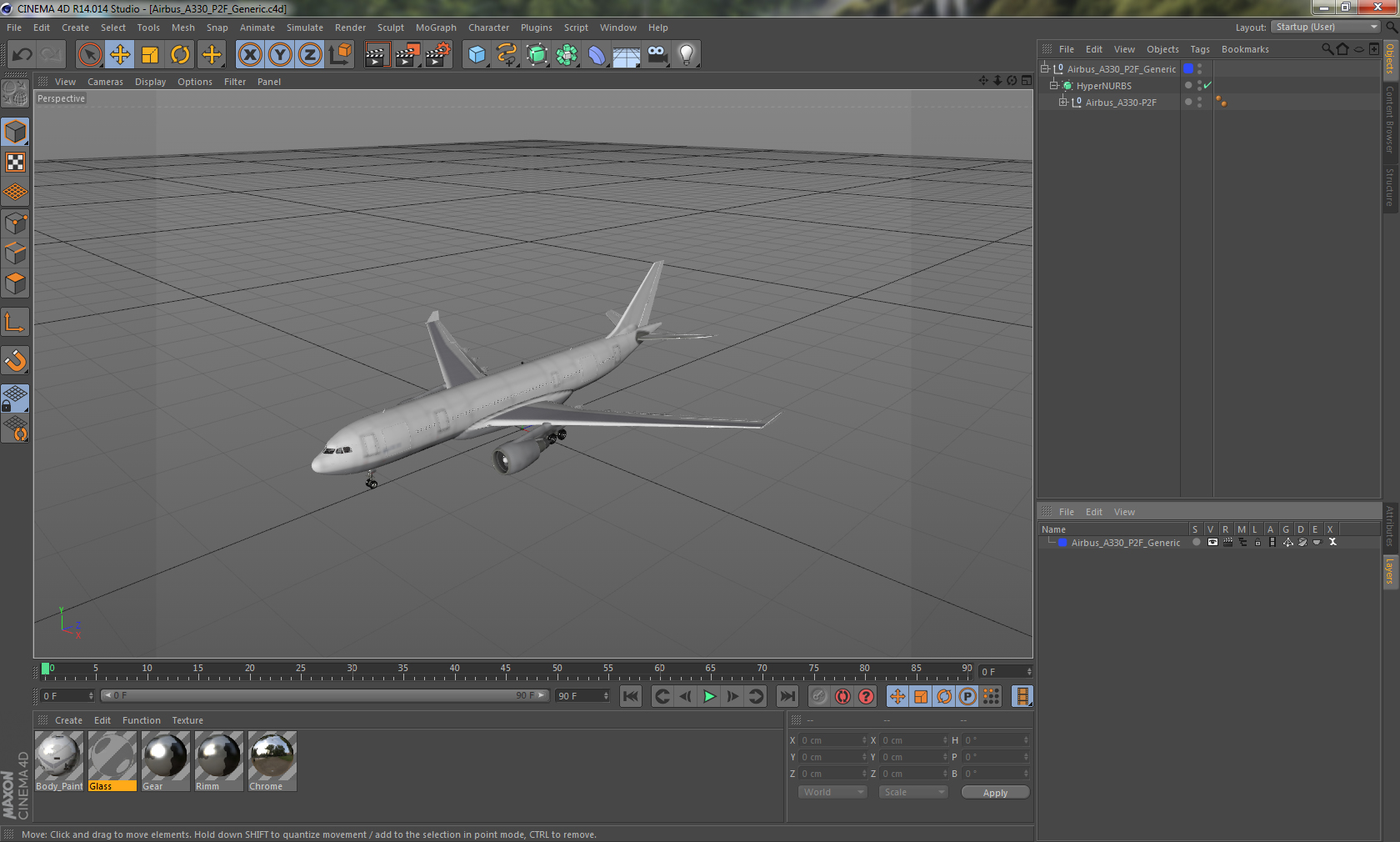Activate the Rotate tool
Image resolution: width=1400 pixels, height=842 pixels.
click(x=180, y=55)
